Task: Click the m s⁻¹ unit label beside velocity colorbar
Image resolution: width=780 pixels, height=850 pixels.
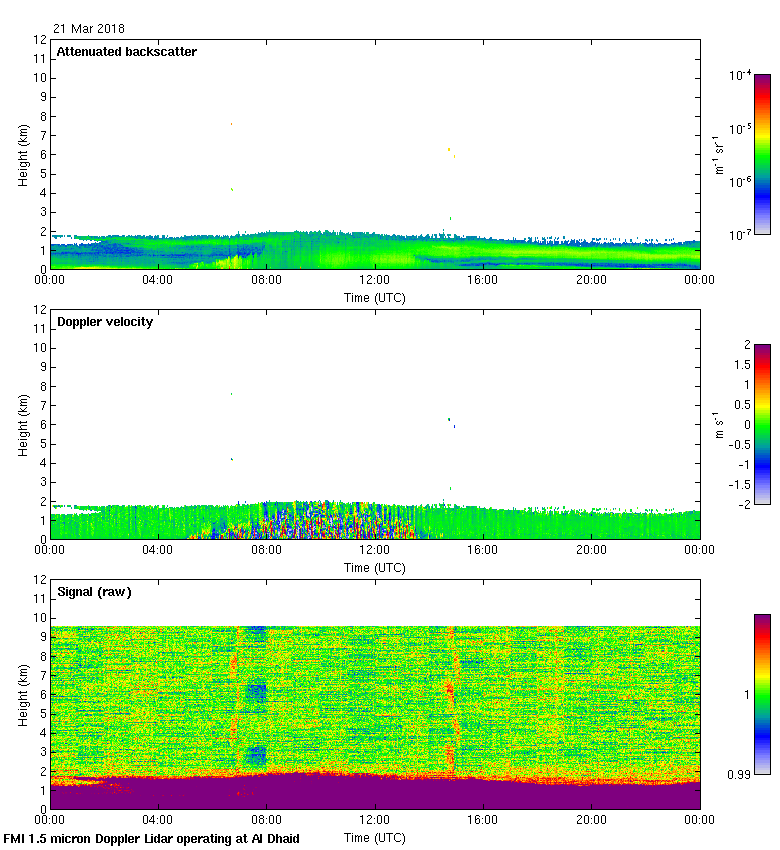Action: point(718,425)
